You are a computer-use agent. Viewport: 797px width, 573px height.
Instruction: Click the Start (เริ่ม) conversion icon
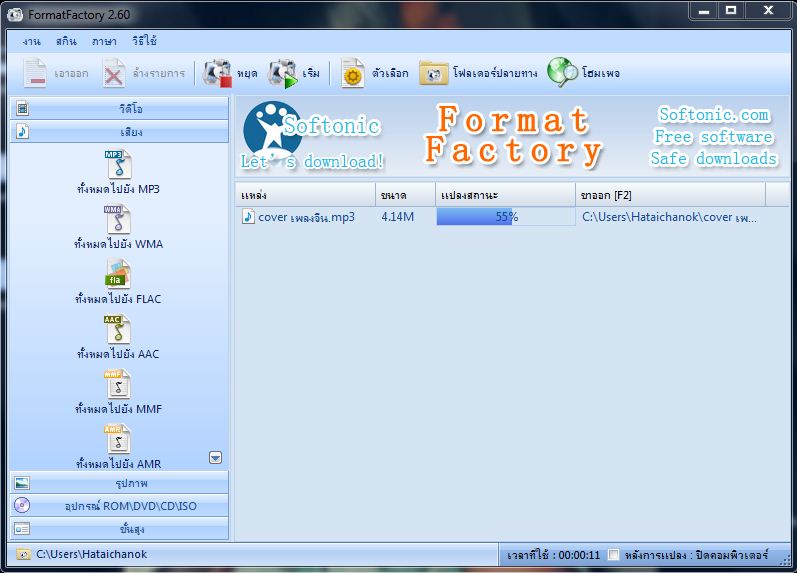283,73
